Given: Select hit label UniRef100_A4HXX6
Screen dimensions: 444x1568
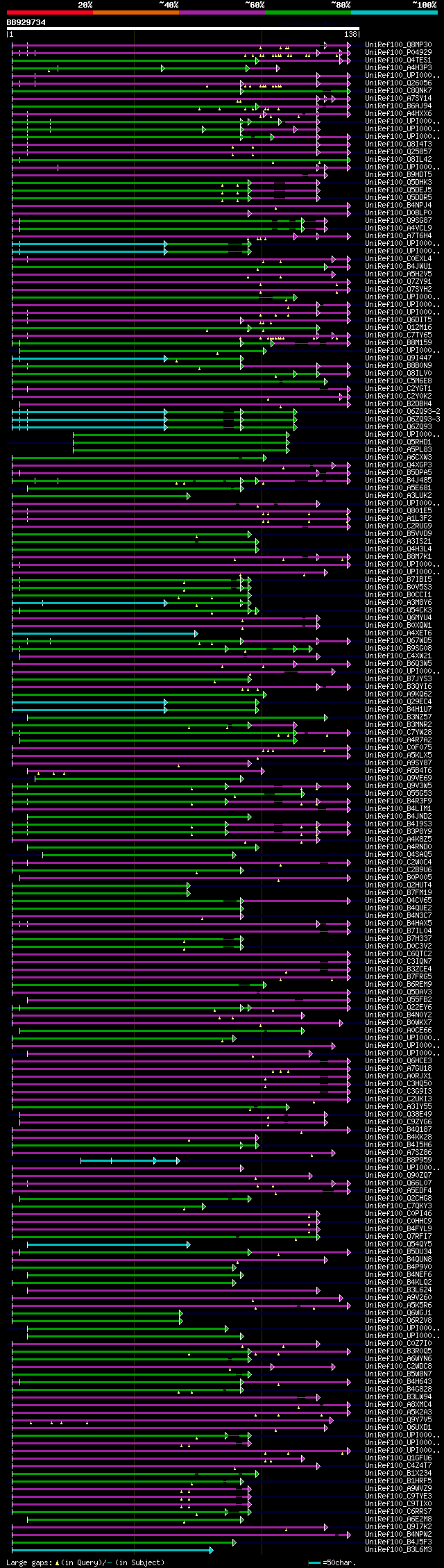Looking at the screenshot, I should point(398,113).
